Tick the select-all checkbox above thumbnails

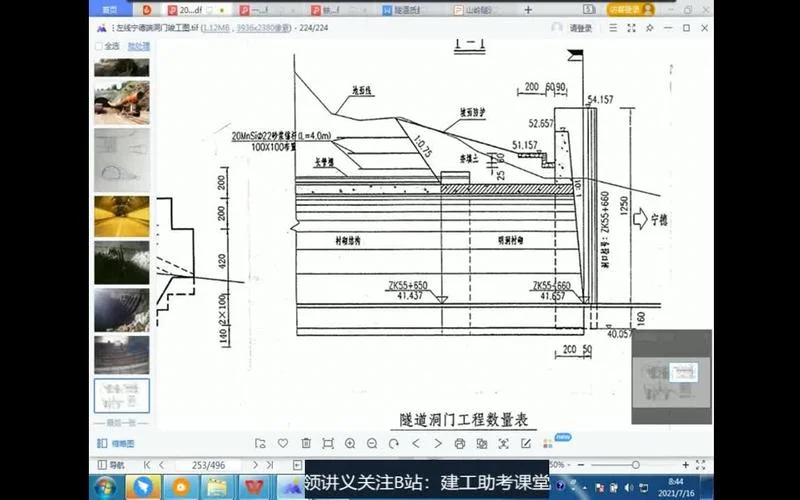[x=98, y=46]
